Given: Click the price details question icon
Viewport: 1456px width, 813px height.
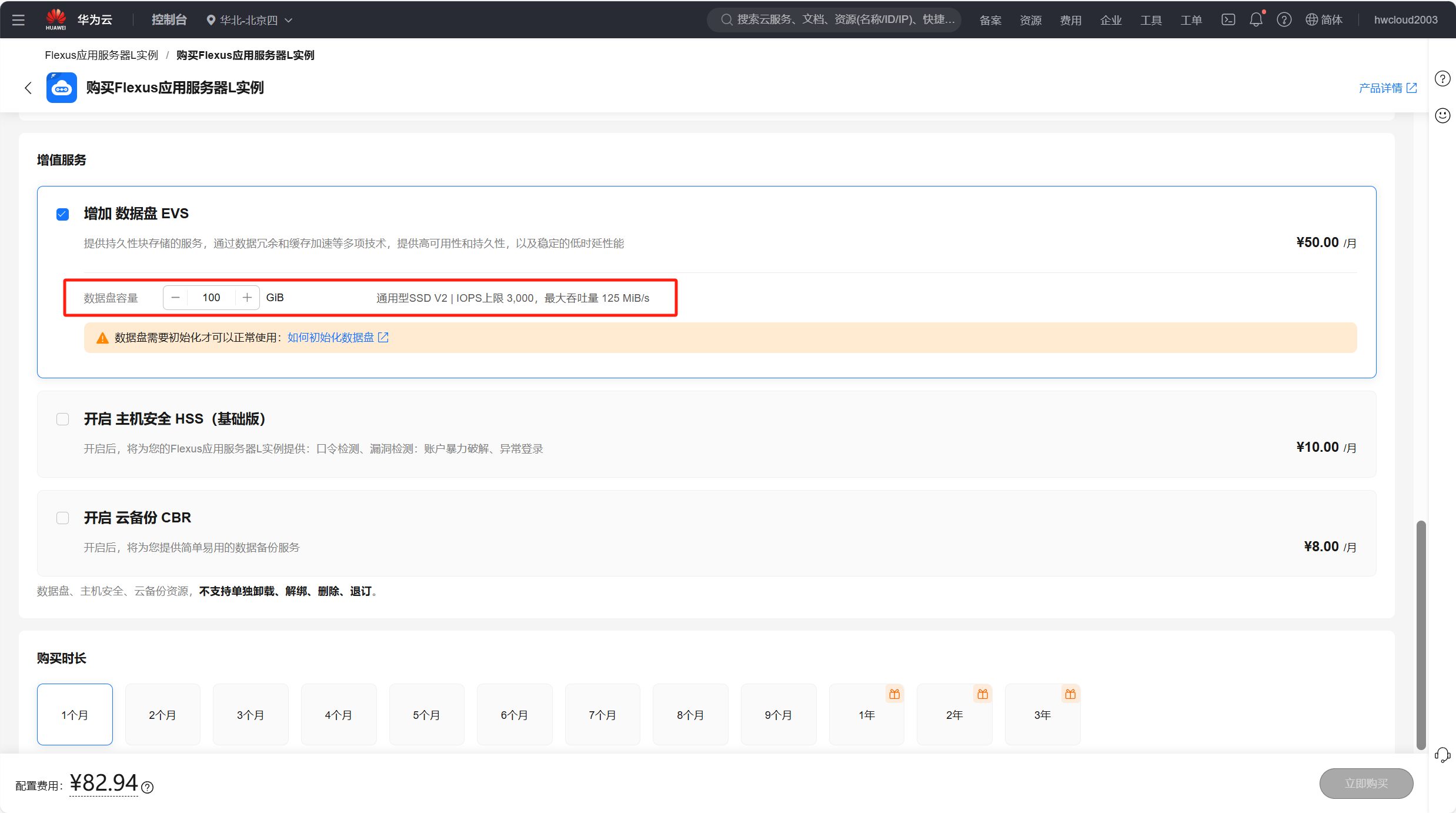Looking at the screenshot, I should click(x=148, y=787).
